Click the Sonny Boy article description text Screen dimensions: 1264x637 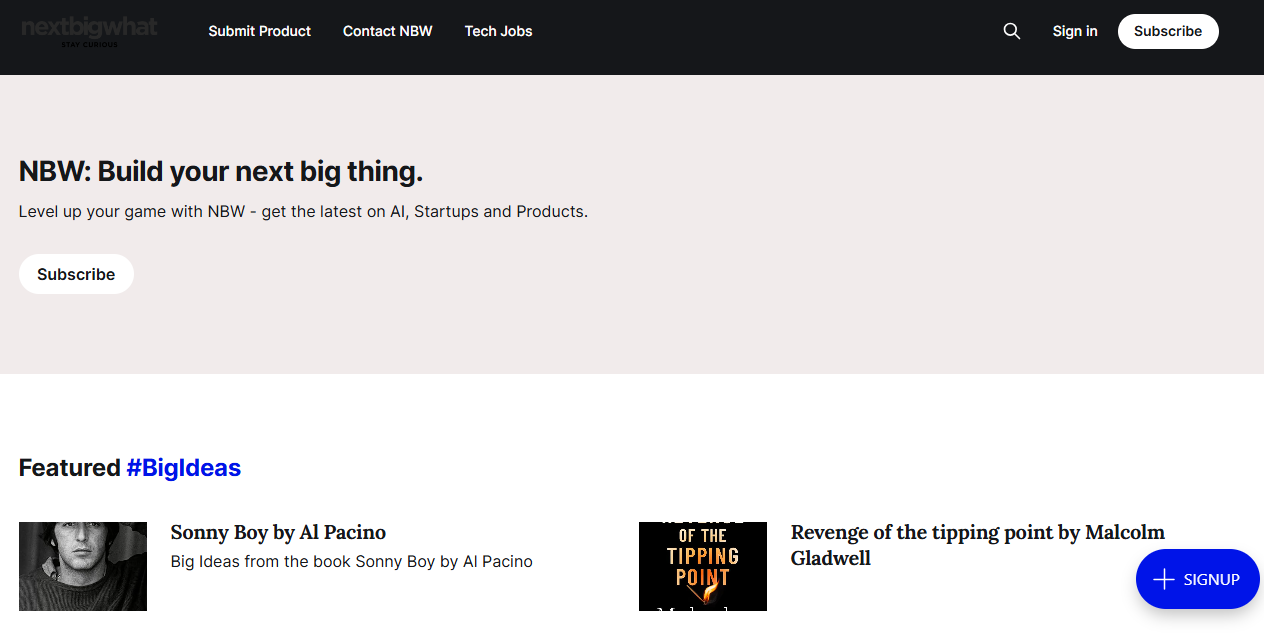pyautogui.click(x=351, y=562)
